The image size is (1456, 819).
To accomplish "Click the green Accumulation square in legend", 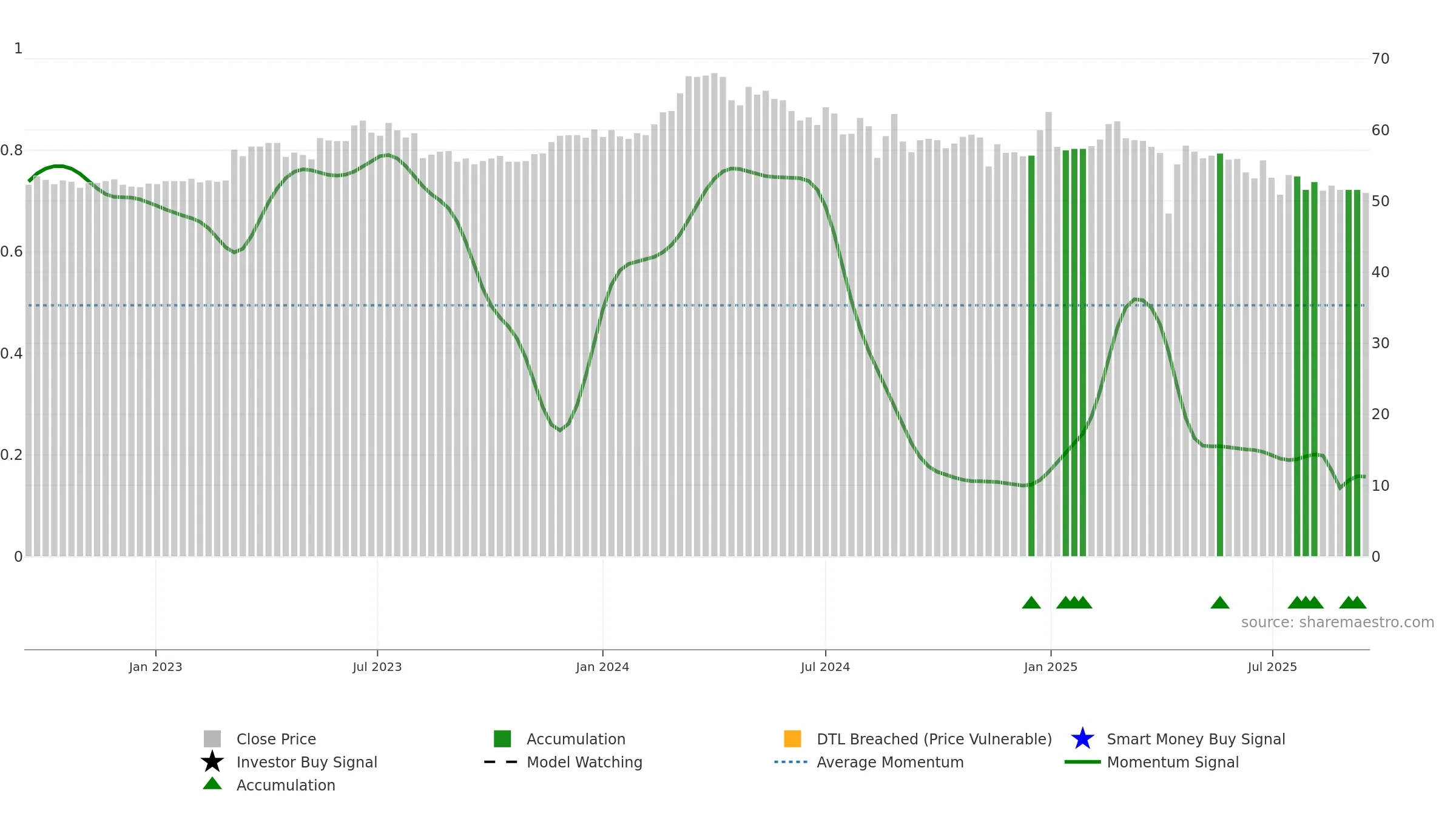I will (502, 739).
